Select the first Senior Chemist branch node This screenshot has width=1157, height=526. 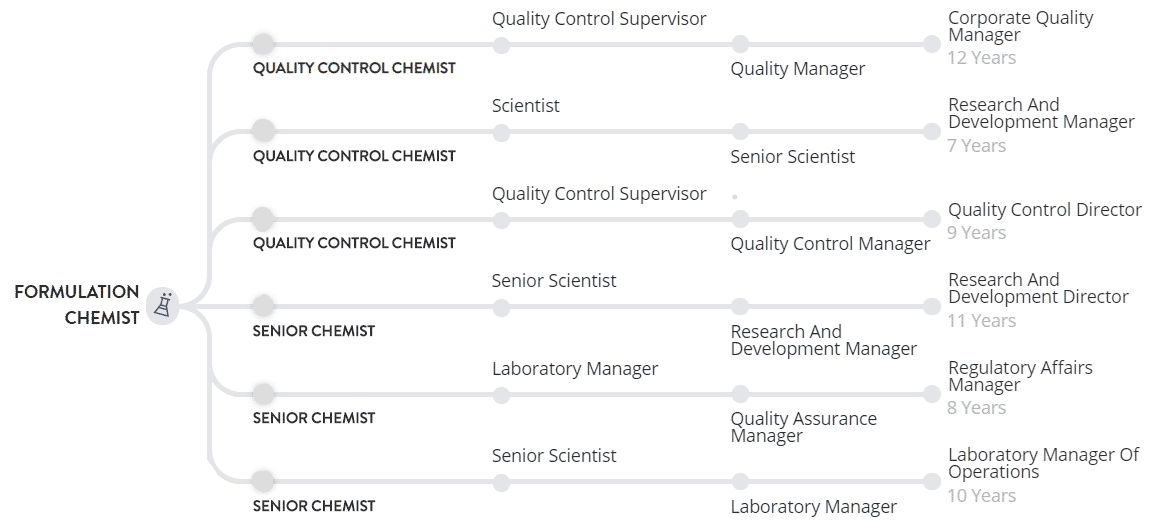263,306
